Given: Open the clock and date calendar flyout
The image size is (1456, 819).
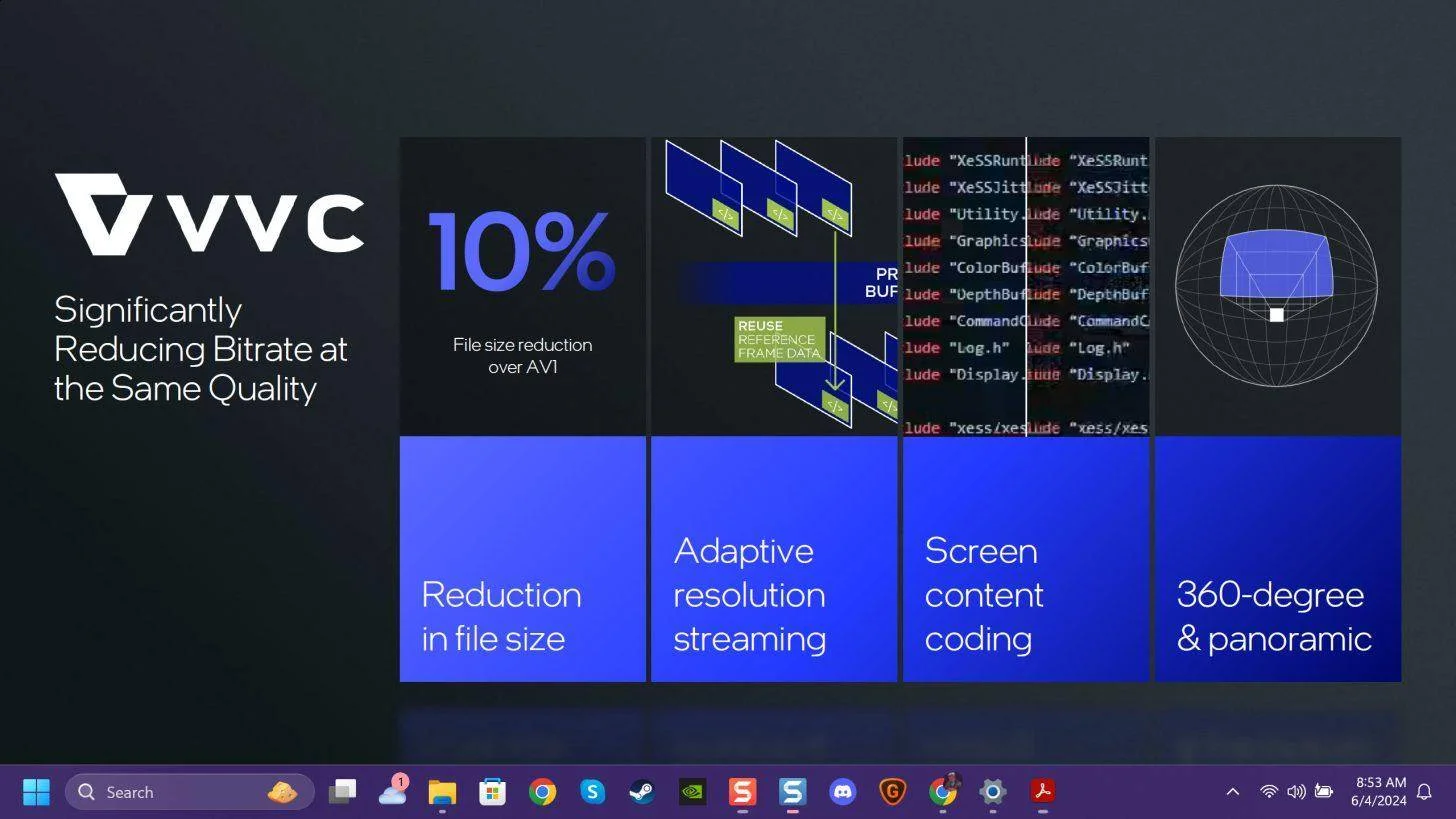Looking at the screenshot, I should 1379,792.
